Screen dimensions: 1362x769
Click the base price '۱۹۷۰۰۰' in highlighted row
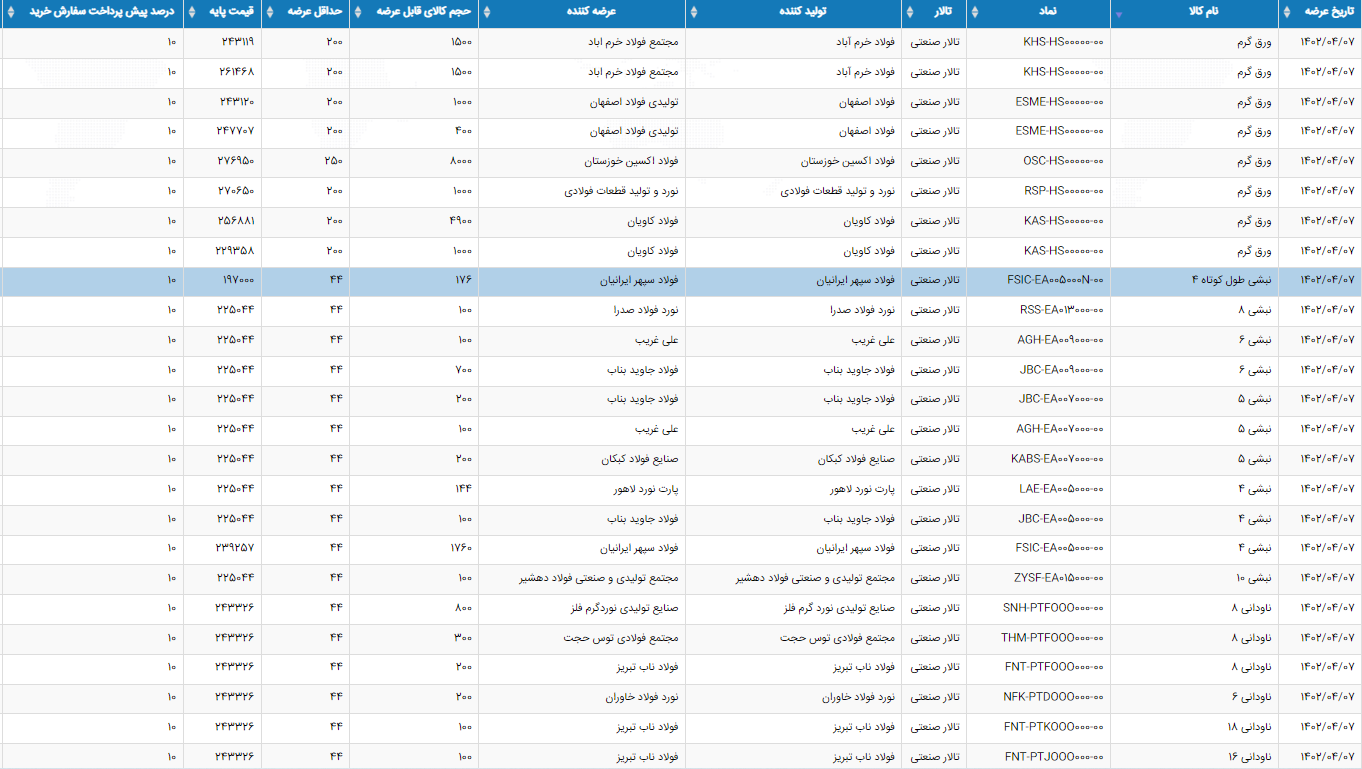(x=238, y=280)
